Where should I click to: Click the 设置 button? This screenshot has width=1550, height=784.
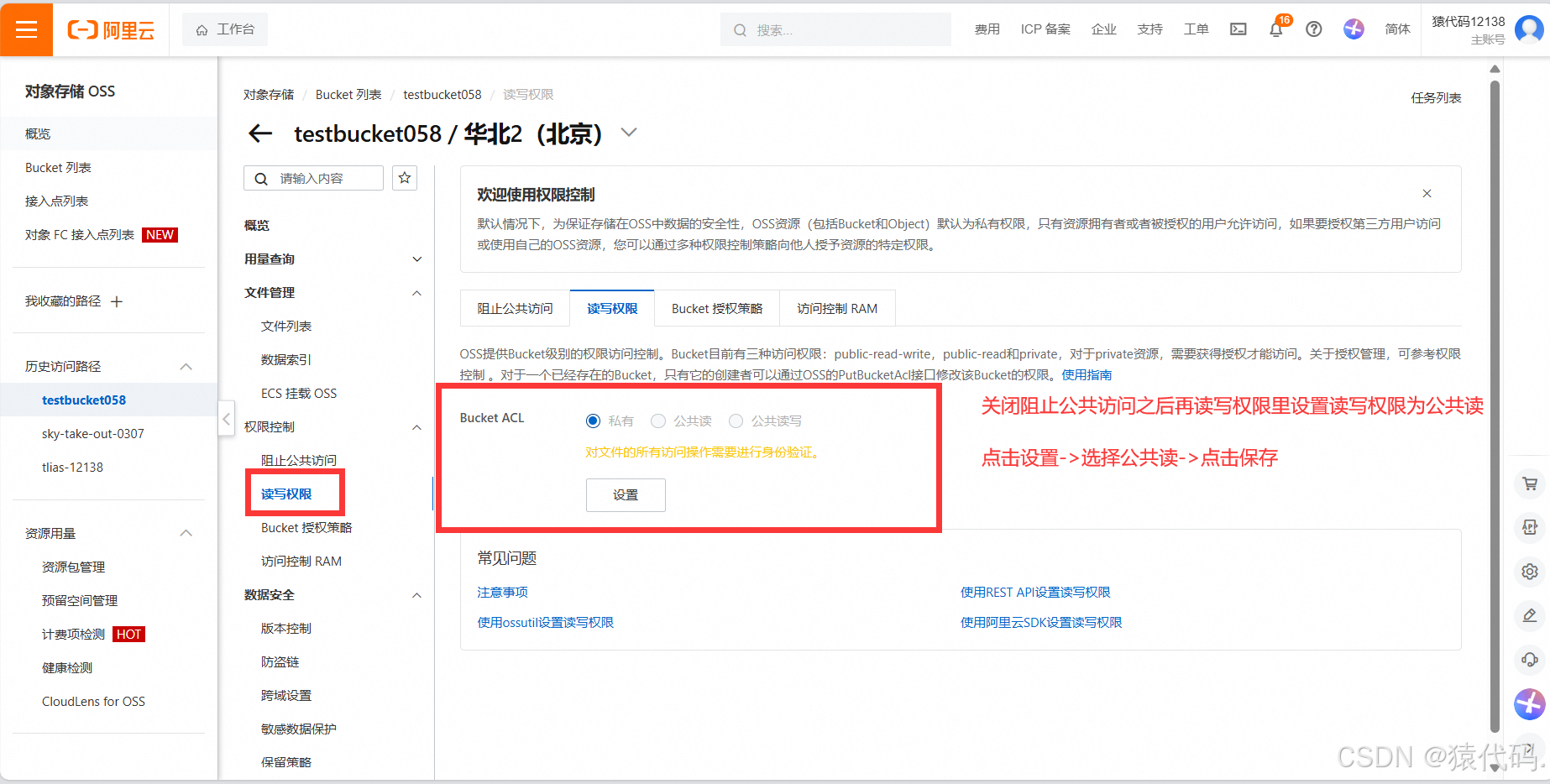tap(626, 495)
